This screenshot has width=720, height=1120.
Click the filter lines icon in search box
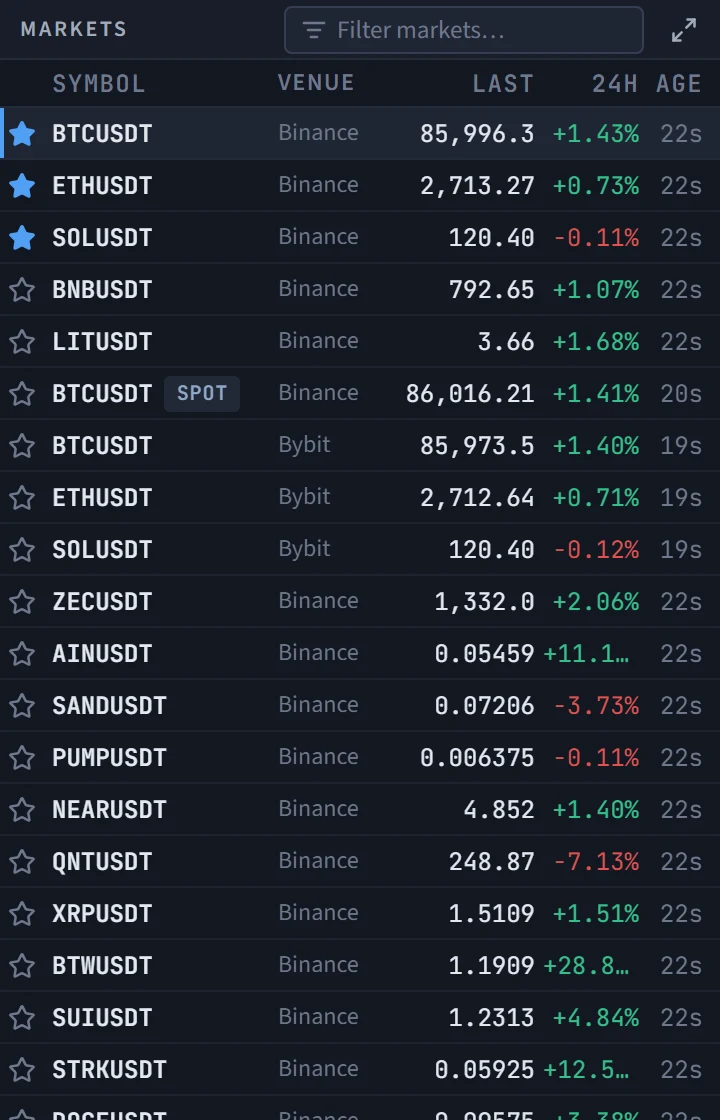314,30
